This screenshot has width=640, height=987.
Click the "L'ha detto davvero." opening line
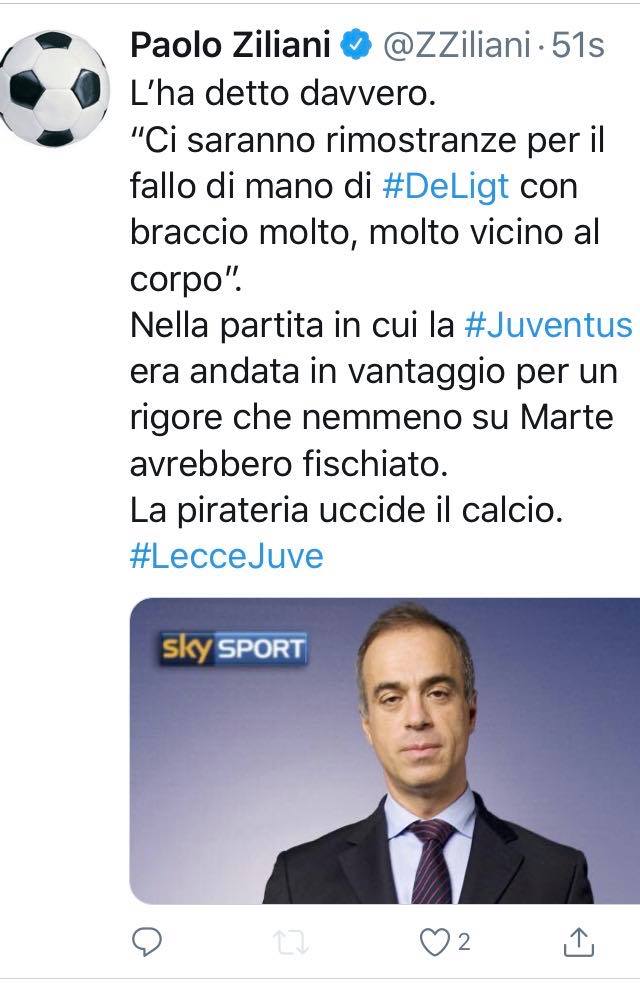coord(283,93)
